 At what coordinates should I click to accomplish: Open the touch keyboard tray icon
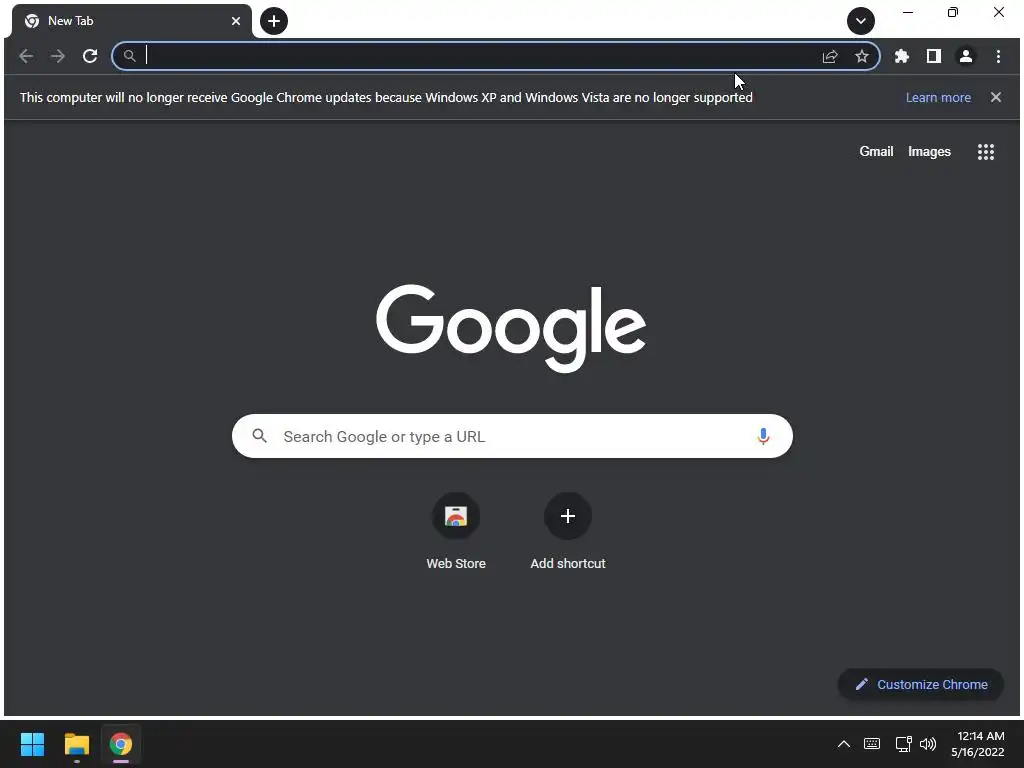click(872, 744)
